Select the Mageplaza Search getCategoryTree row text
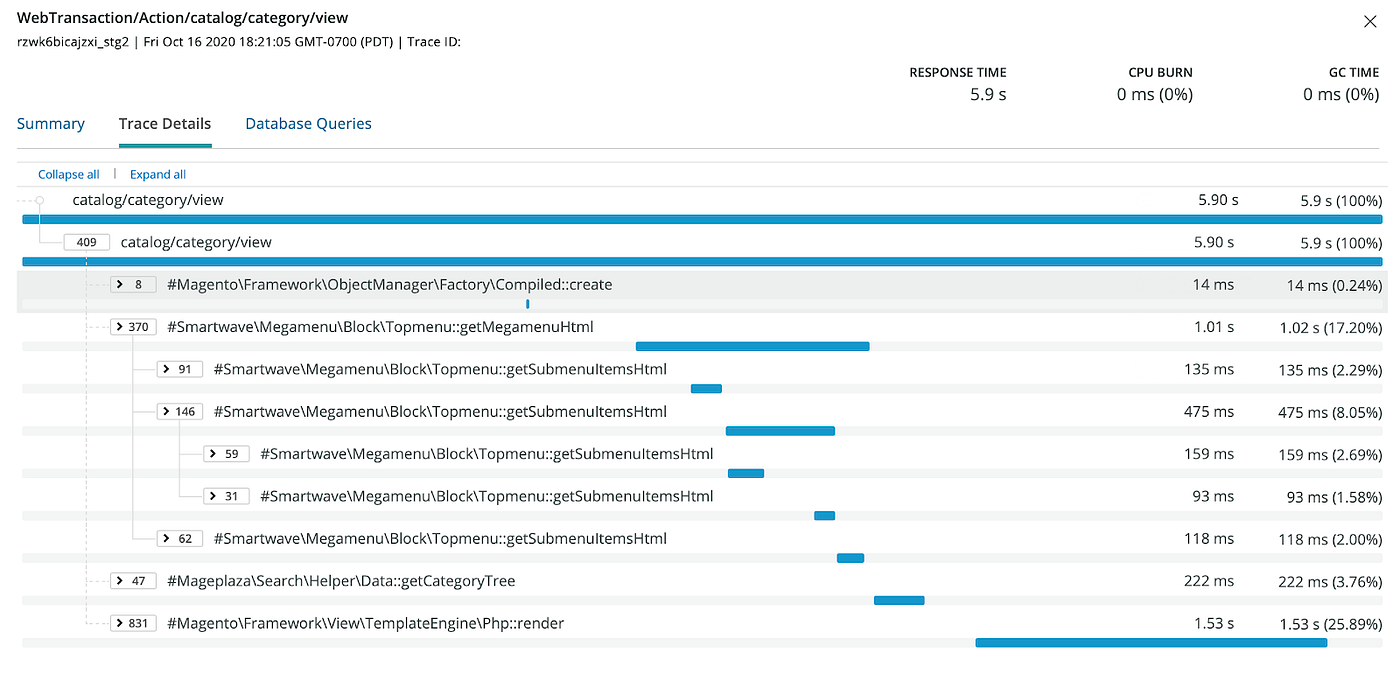Screen dimensions: 1400x697 coord(341,581)
